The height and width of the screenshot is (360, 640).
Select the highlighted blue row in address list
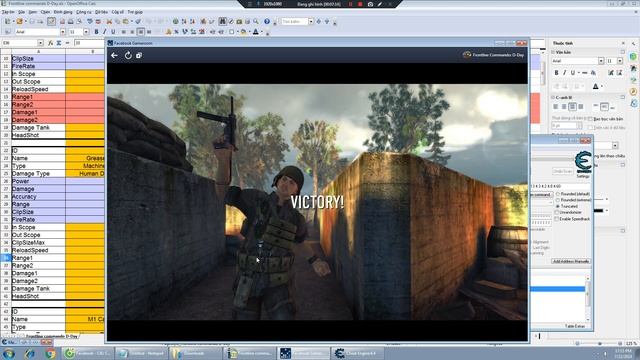tap(558, 289)
